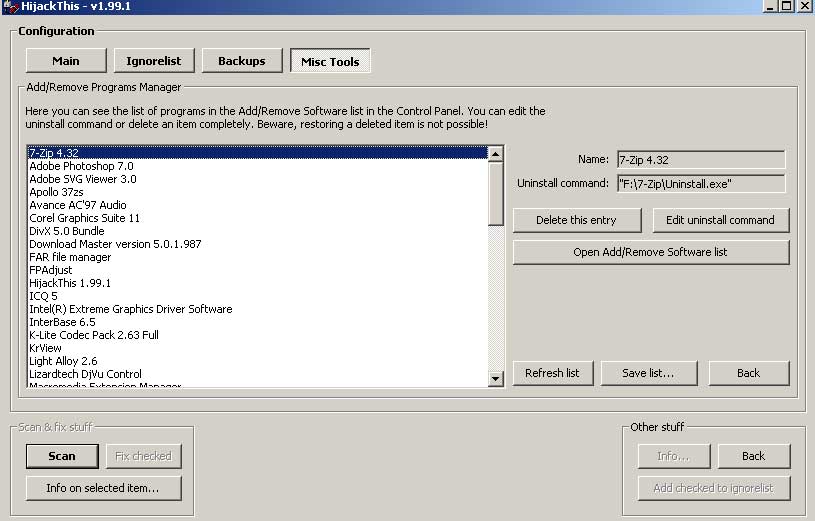Click the Save list... button
The width and height of the screenshot is (815, 521).
tap(648, 373)
